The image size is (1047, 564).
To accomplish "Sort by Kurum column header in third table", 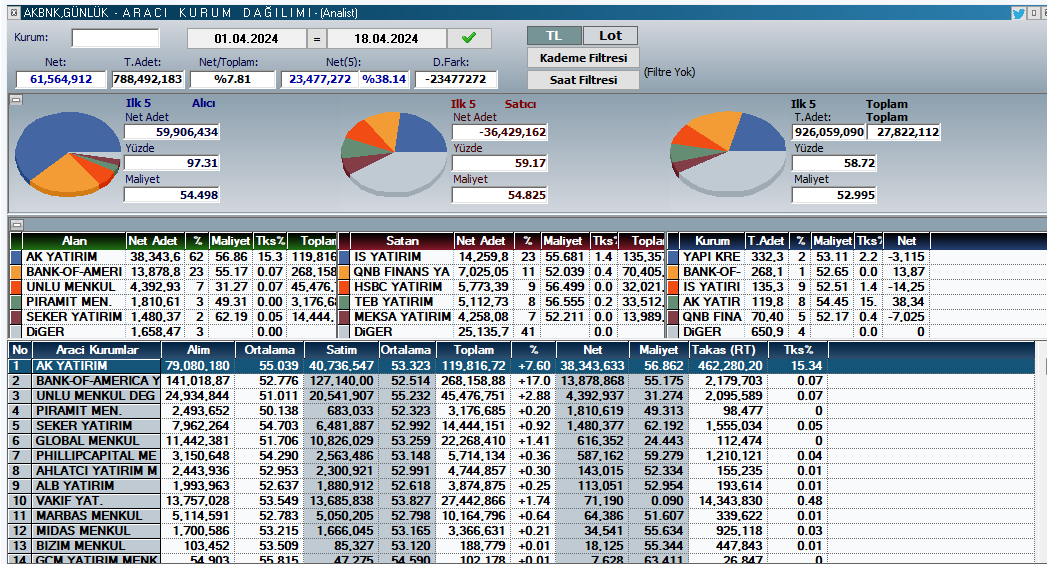I will click(712, 241).
